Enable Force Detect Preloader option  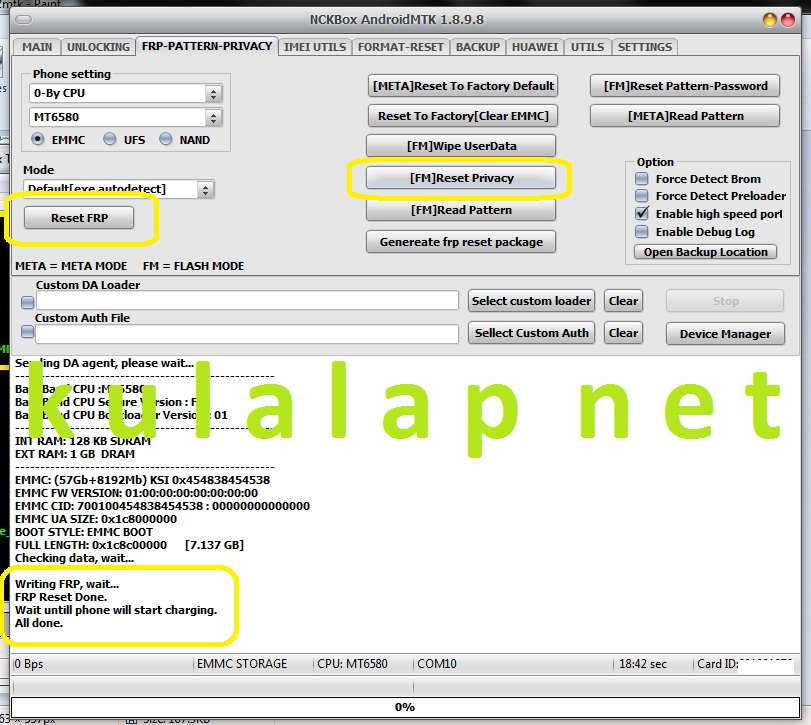642,196
